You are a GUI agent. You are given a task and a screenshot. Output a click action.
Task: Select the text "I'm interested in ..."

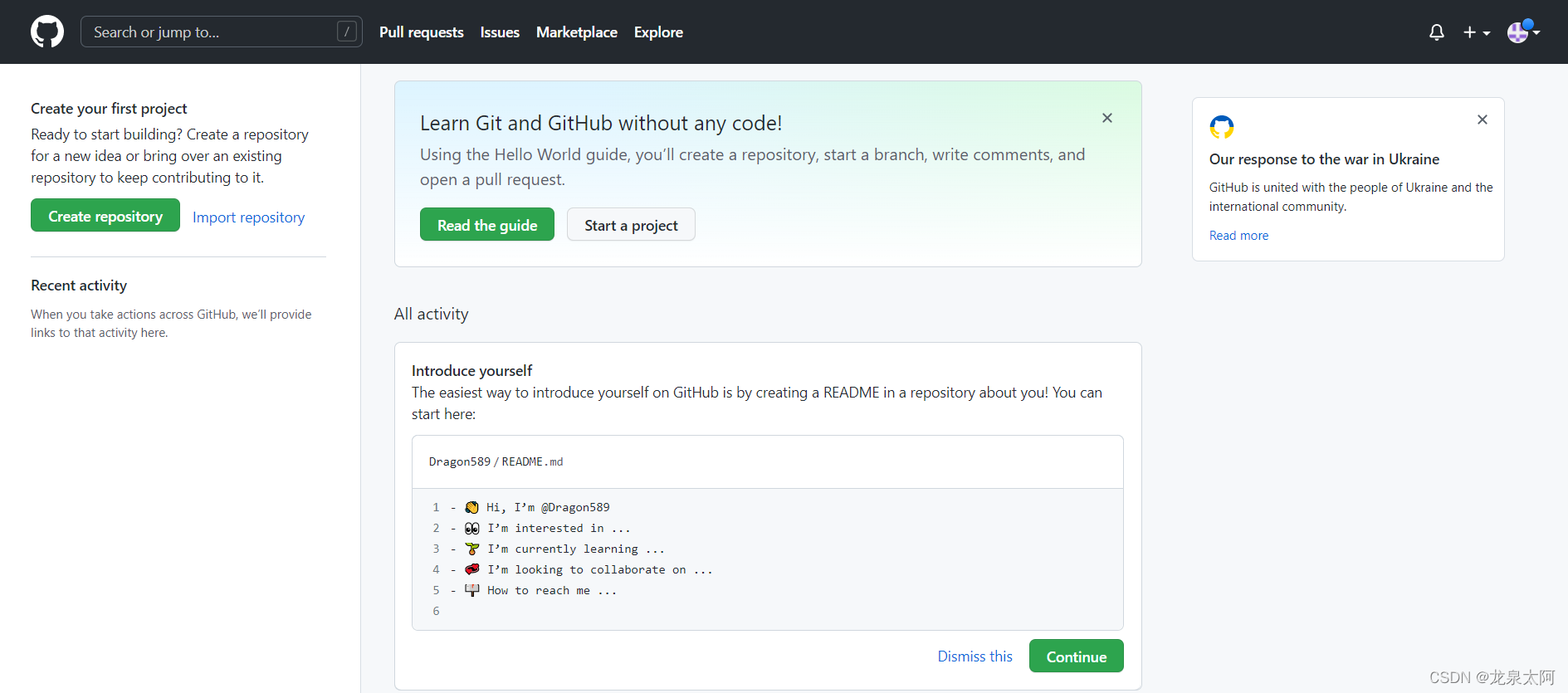[559, 528]
